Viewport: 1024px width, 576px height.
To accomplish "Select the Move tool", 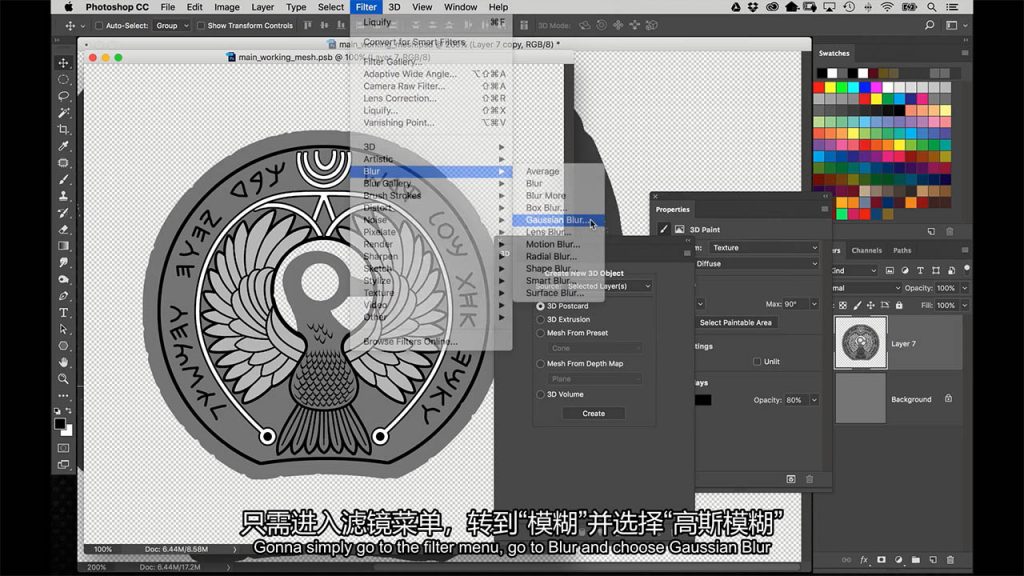I will (63, 63).
